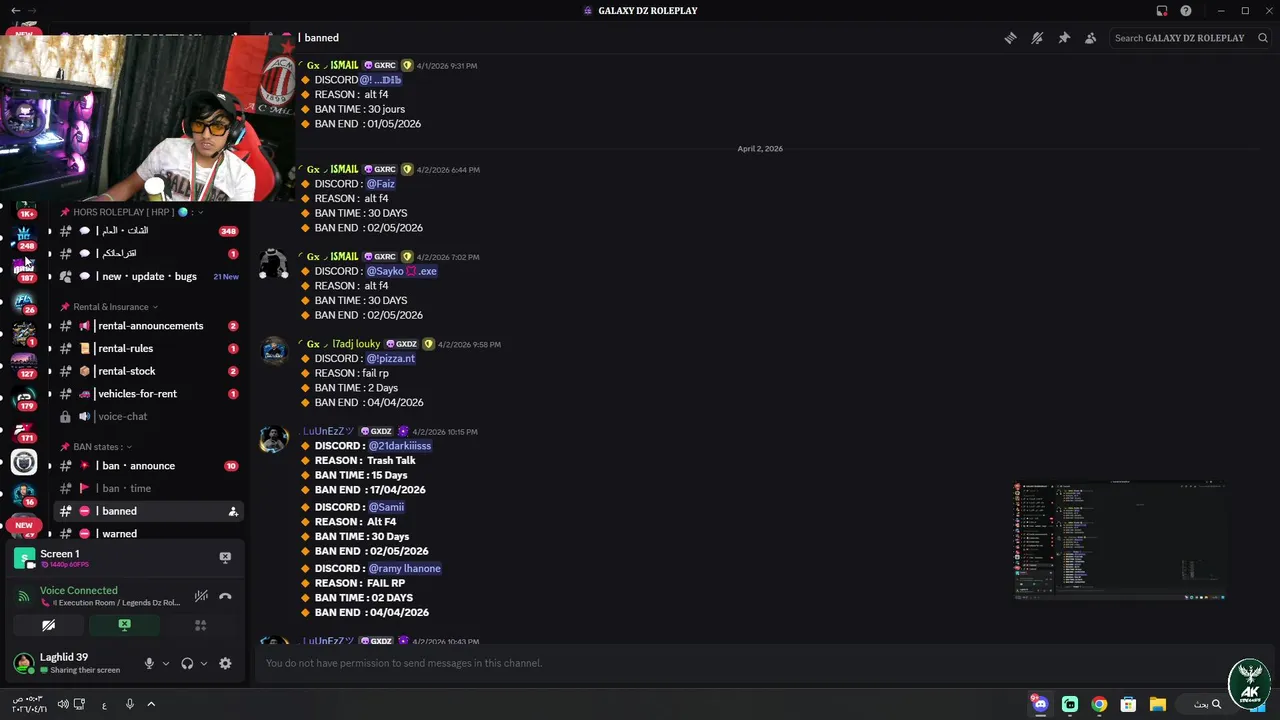This screenshot has width=1280, height=720.
Task: Expand microphone input options arrow
Action: (x=166, y=663)
